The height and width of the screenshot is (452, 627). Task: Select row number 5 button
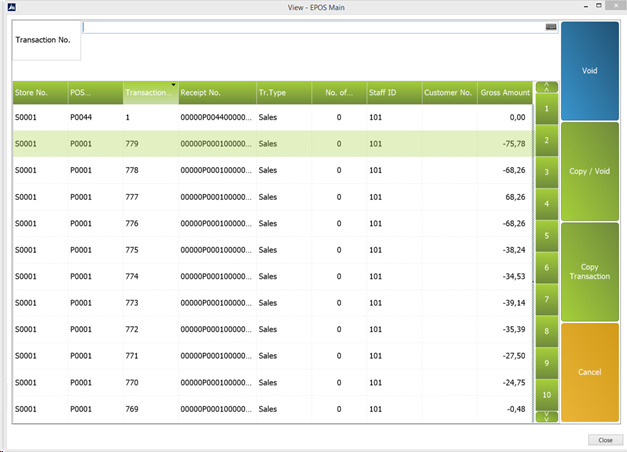point(547,236)
